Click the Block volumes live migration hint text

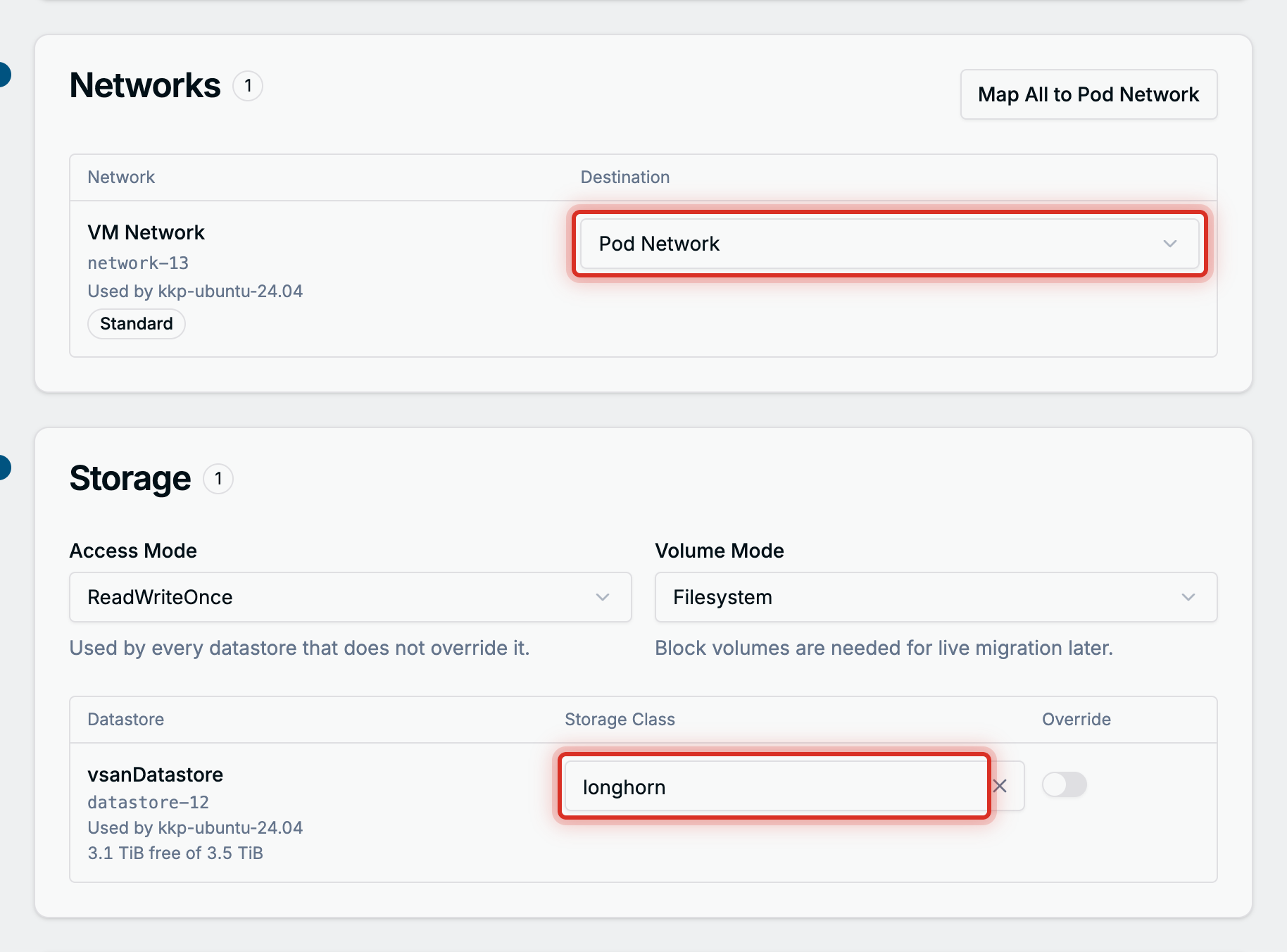[884, 648]
